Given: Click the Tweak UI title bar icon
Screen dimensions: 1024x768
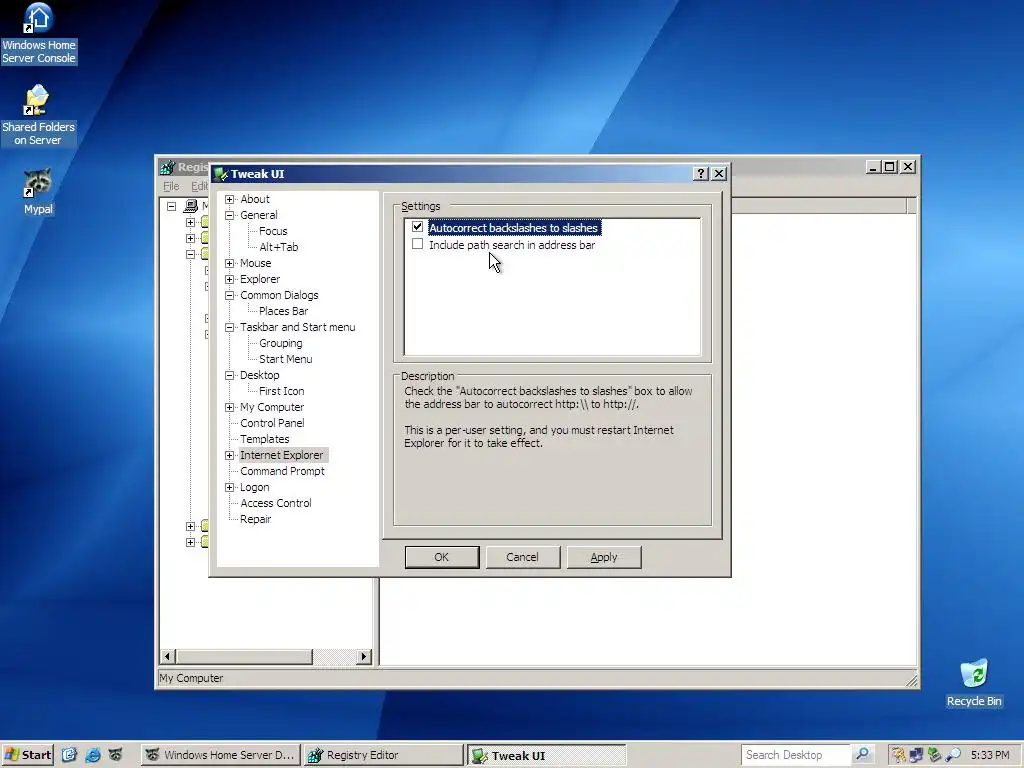Looking at the screenshot, I should [221, 174].
